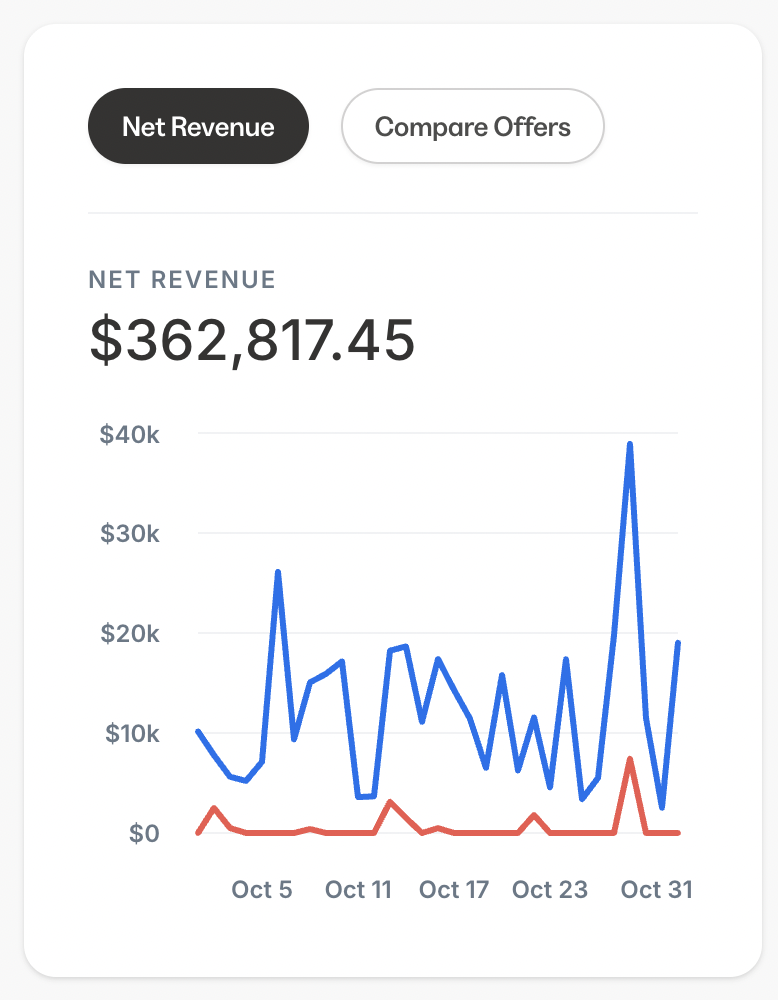Click the blue line's highest peak near $40k
This screenshot has width=778, height=1000.
(x=630, y=444)
